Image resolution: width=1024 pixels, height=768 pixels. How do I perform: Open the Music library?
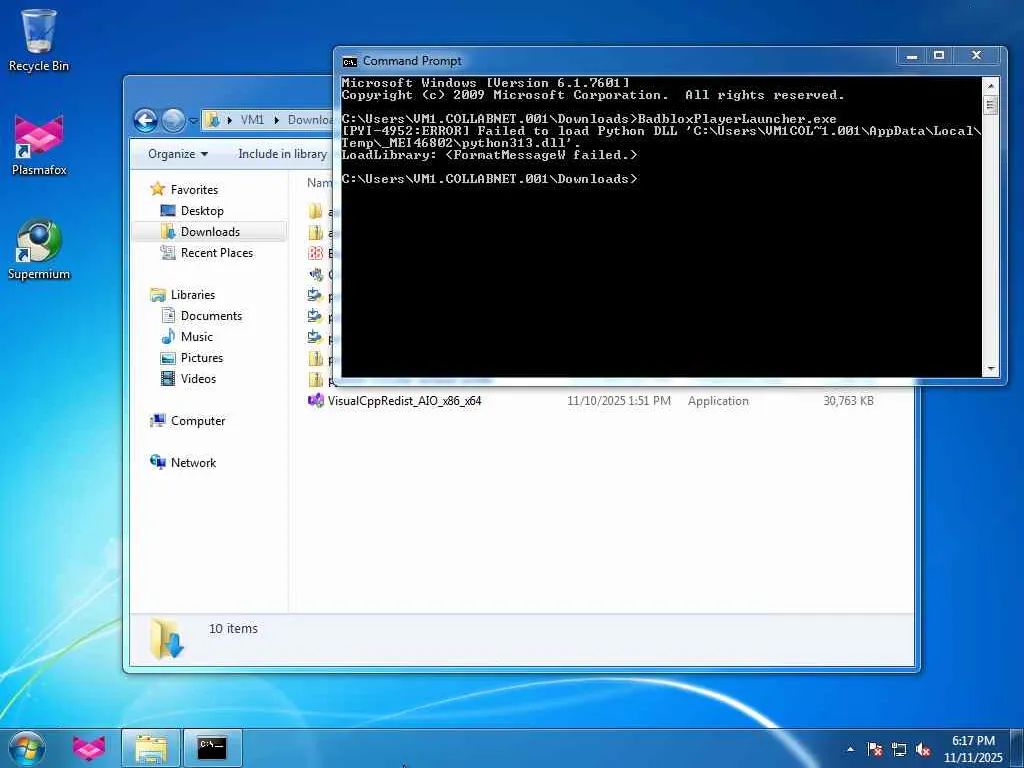[x=197, y=337]
